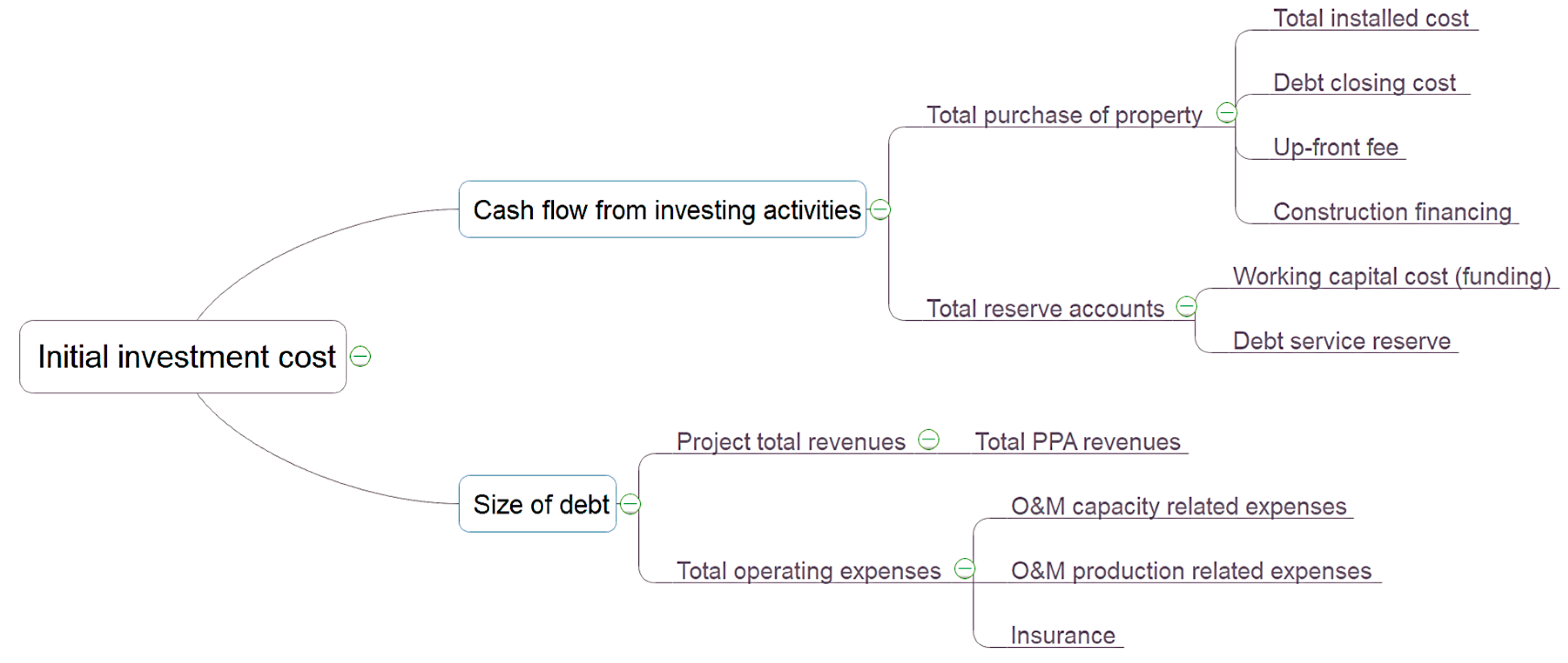Collapse the Size of debt branch
This screenshot has height=663, width=1568.
click(630, 504)
